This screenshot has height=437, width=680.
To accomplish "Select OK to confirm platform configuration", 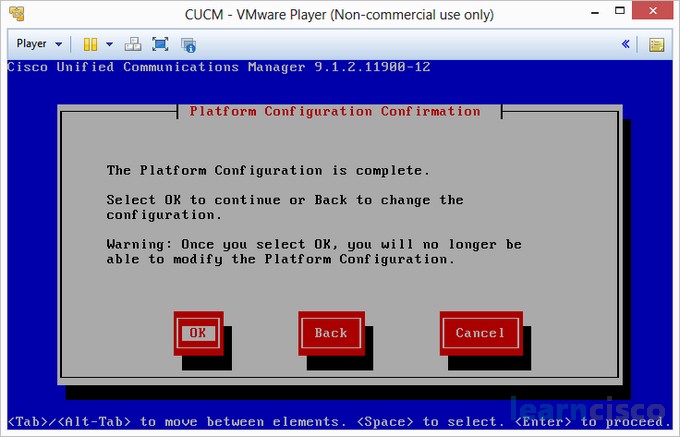I will point(197,333).
